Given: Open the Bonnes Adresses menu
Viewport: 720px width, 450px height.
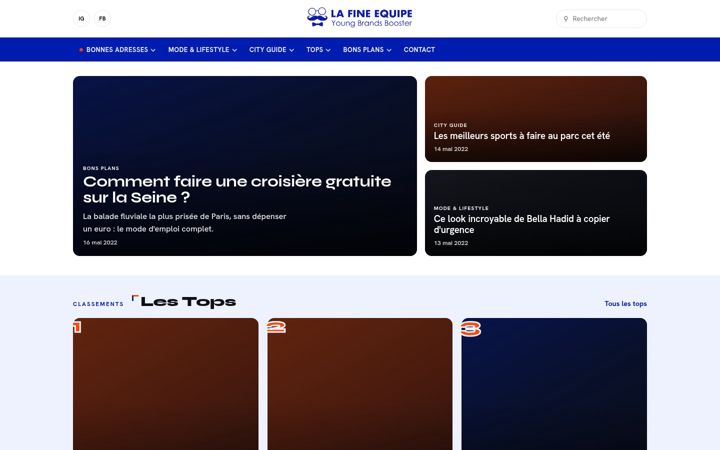Looking at the screenshot, I should click(x=117, y=50).
